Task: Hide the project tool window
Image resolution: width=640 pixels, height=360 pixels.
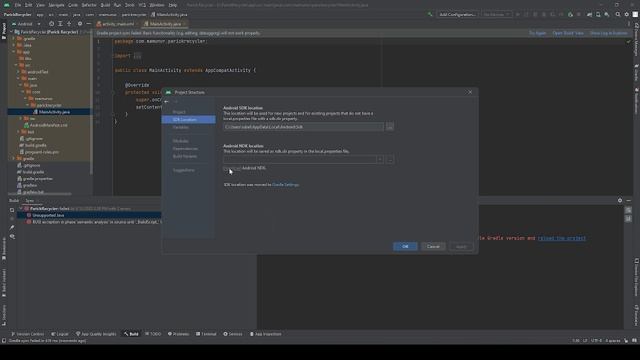Action: [89, 24]
